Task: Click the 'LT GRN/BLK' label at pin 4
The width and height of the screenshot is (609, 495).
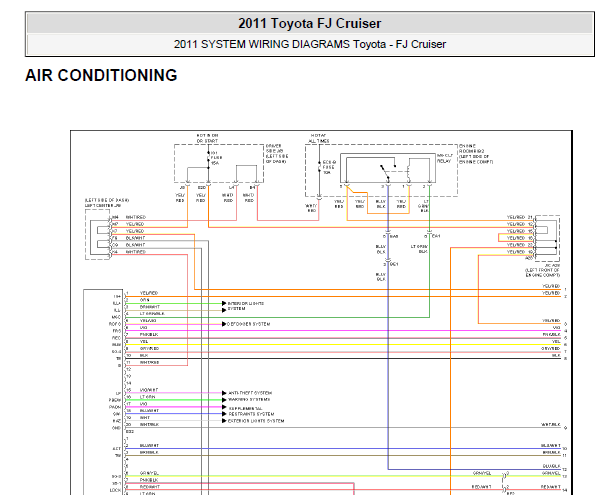Action: pos(152,314)
